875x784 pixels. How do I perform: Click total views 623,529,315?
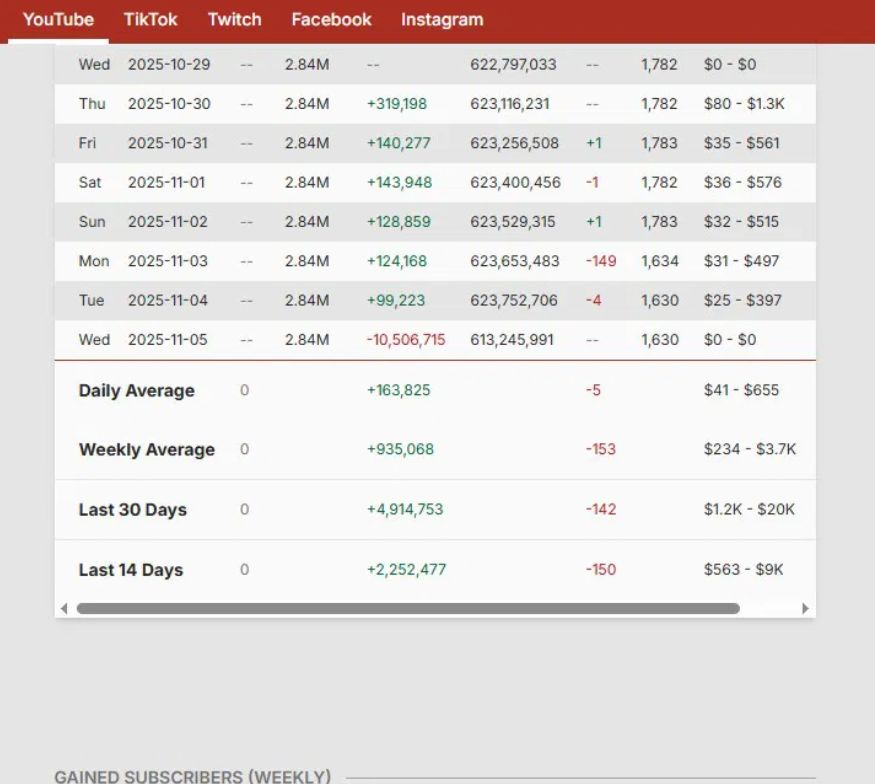(x=512, y=222)
